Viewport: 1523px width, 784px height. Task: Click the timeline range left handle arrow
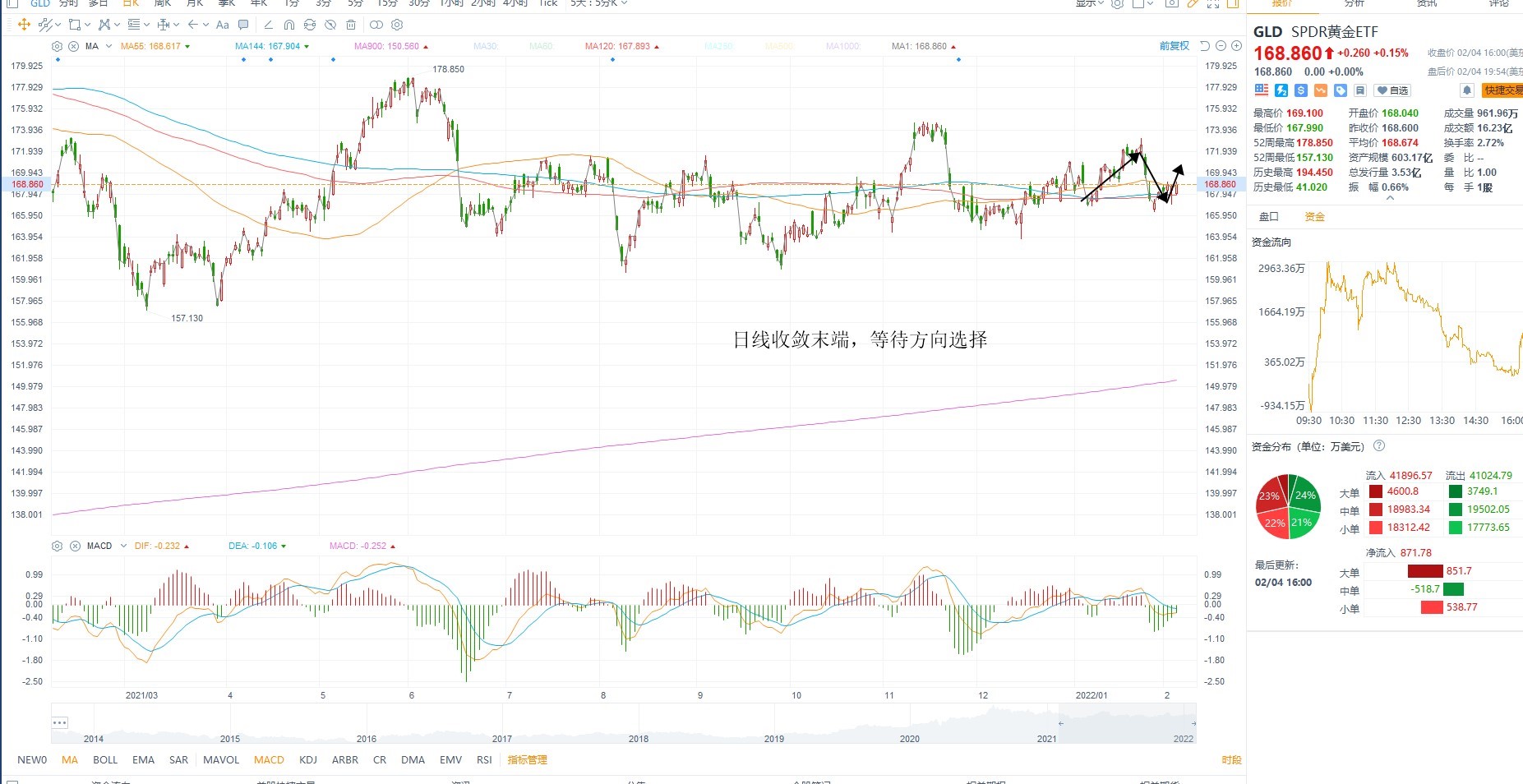coord(1061,723)
